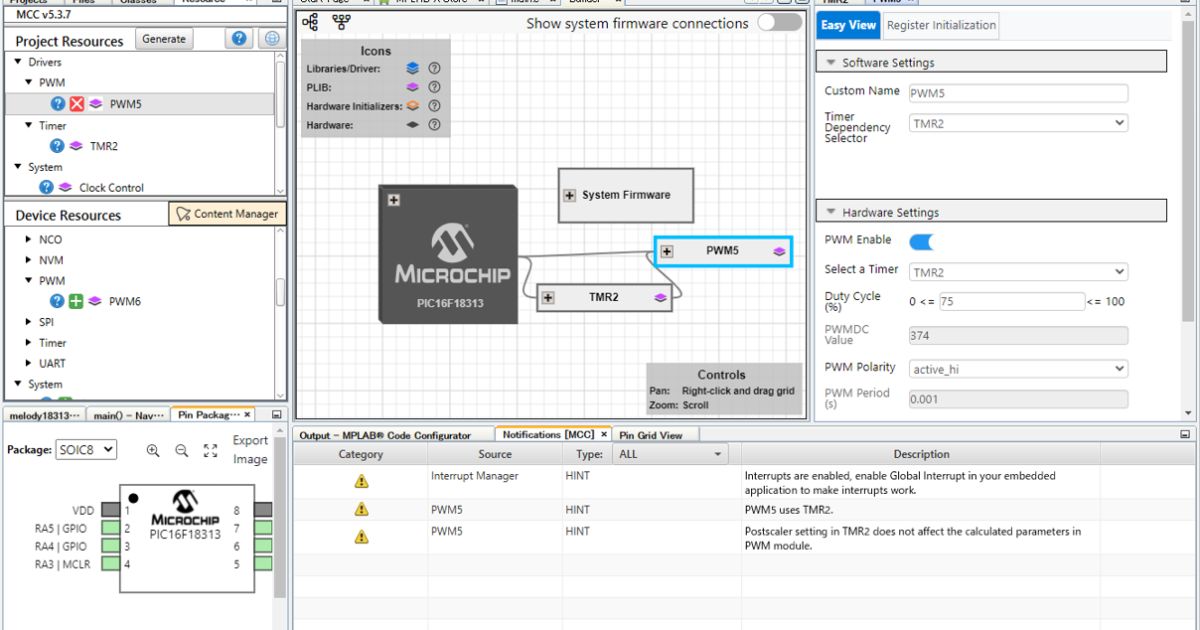
Task: Add PWM6 using the green plus icon
Action: [76, 301]
